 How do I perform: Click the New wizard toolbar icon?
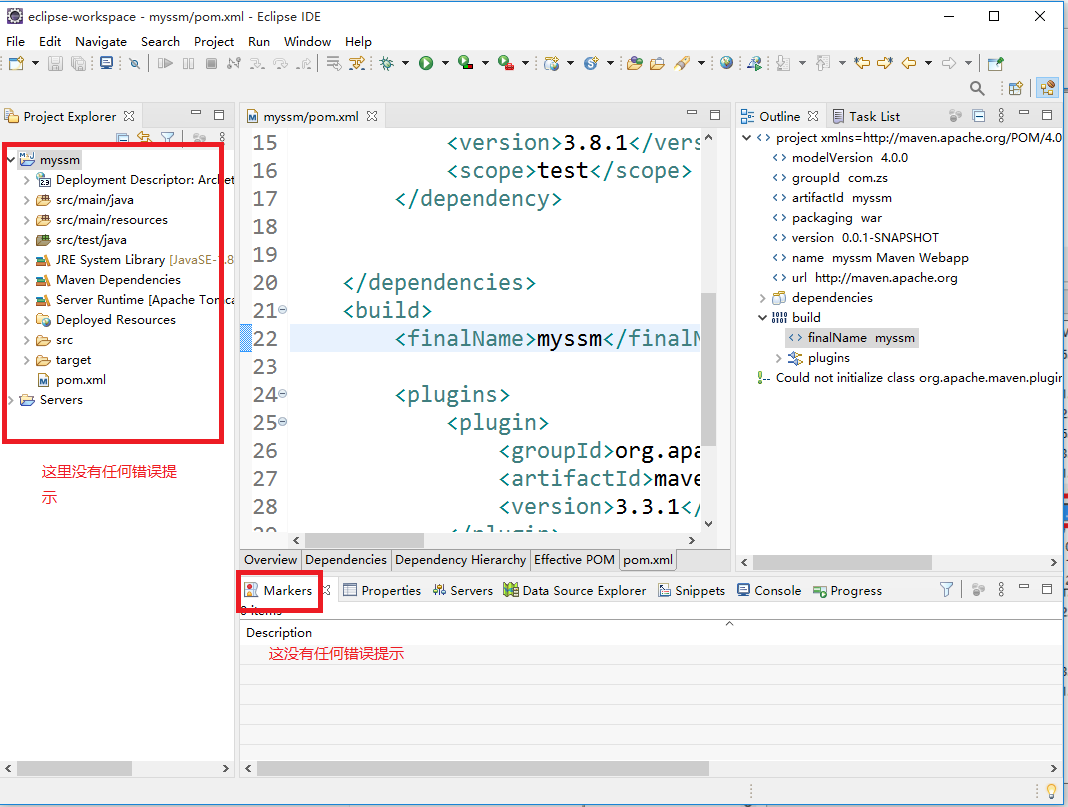point(16,63)
